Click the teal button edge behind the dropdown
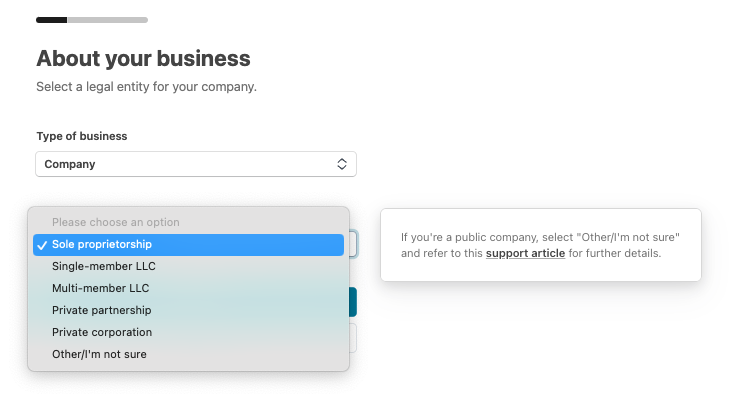730x407 pixels. 353,302
